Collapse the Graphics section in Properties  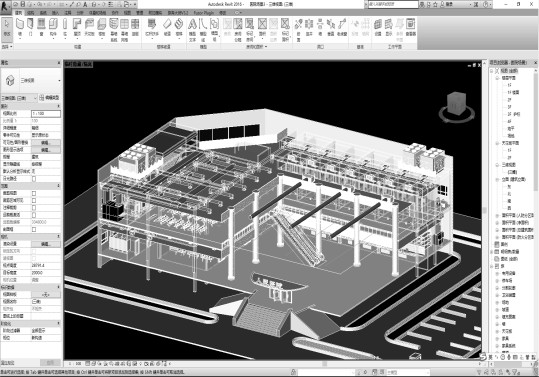pos(58,106)
